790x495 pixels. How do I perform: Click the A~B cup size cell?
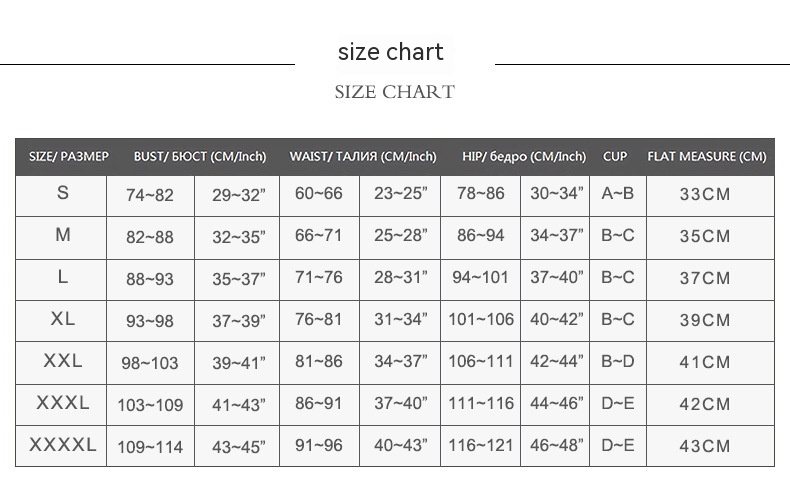coord(617,193)
